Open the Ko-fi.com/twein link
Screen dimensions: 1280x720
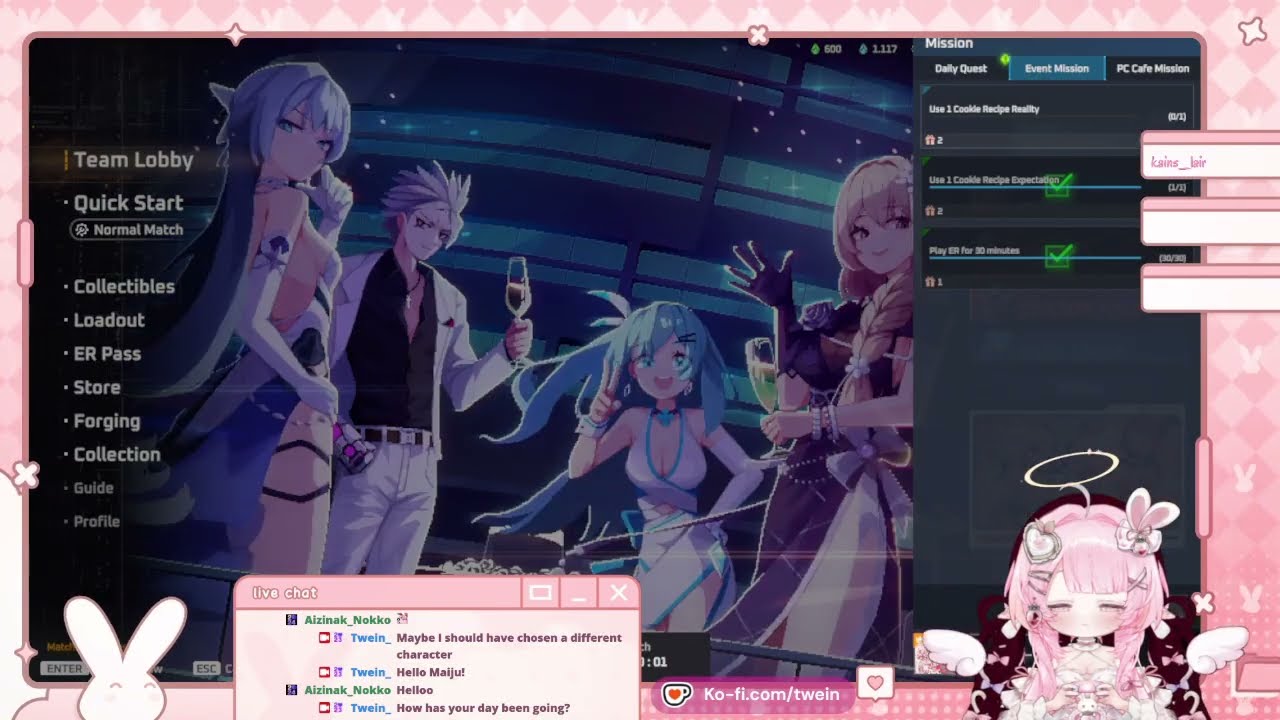coord(771,694)
